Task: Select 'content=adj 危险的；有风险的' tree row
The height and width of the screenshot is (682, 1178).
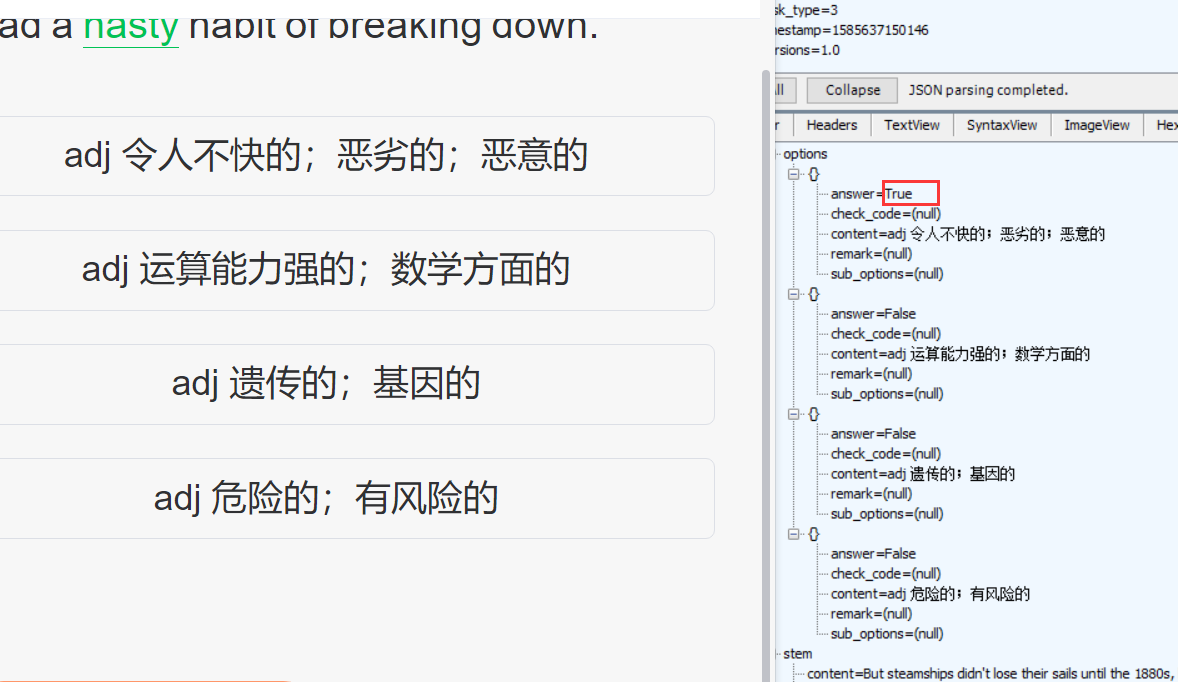Action: (x=930, y=594)
